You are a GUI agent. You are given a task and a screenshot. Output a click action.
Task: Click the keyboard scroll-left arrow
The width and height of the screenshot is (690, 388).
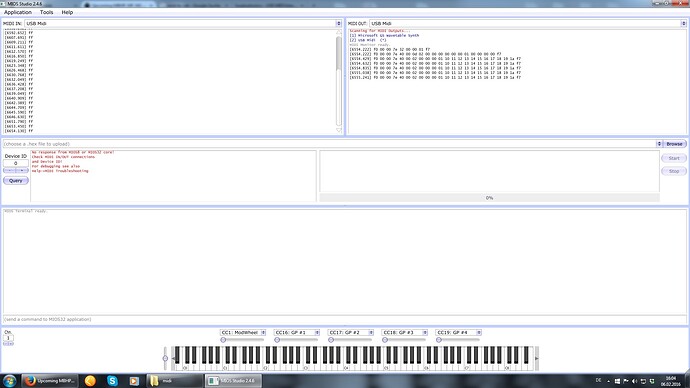tap(173, 358)
